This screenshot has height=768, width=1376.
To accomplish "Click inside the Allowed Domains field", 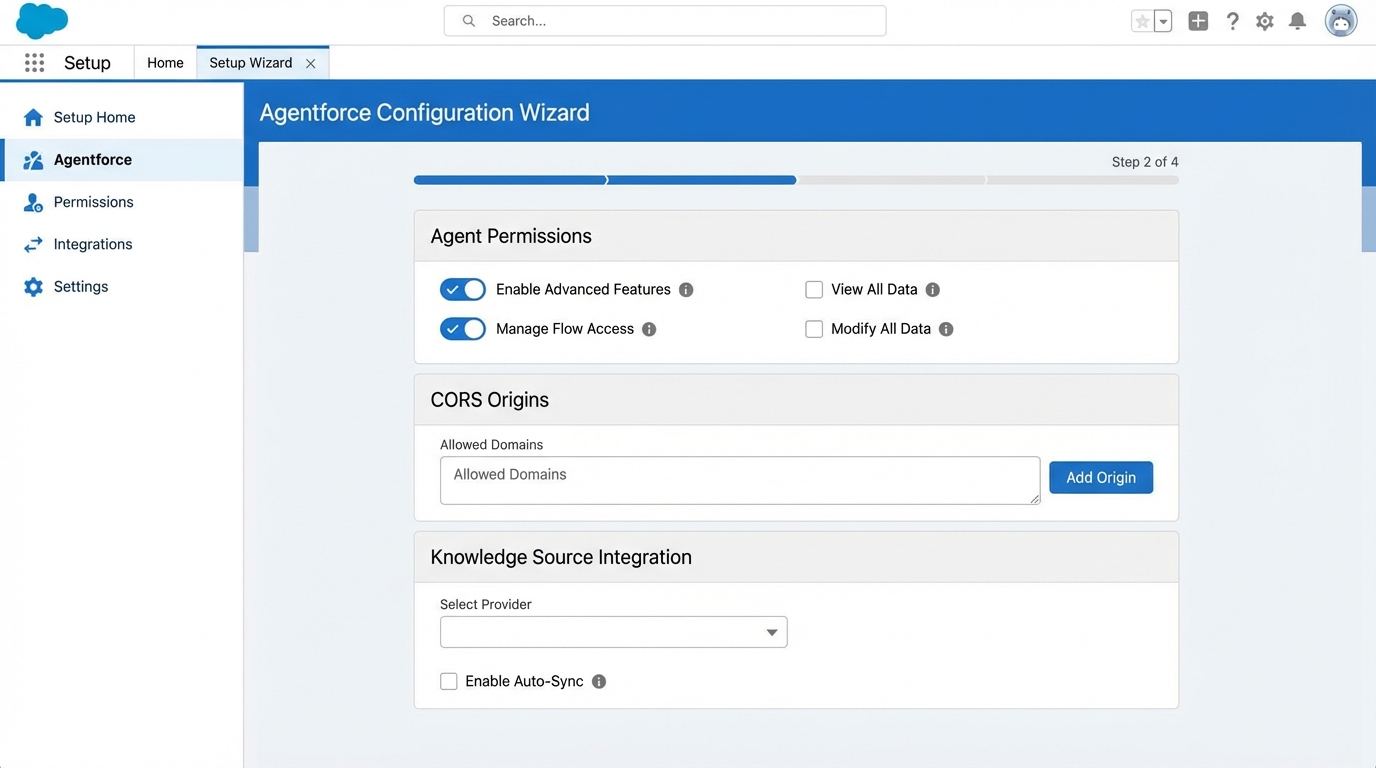I will tap(740, 480).
